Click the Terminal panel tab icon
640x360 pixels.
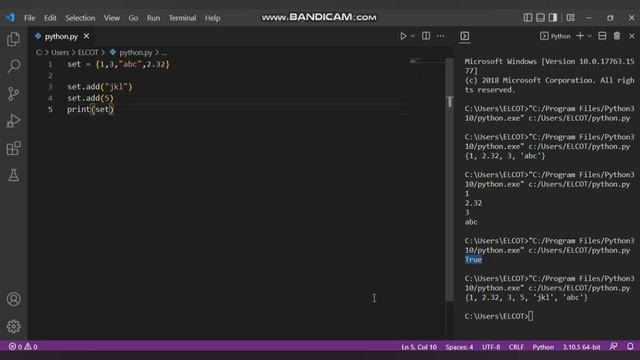click(464, 36)
